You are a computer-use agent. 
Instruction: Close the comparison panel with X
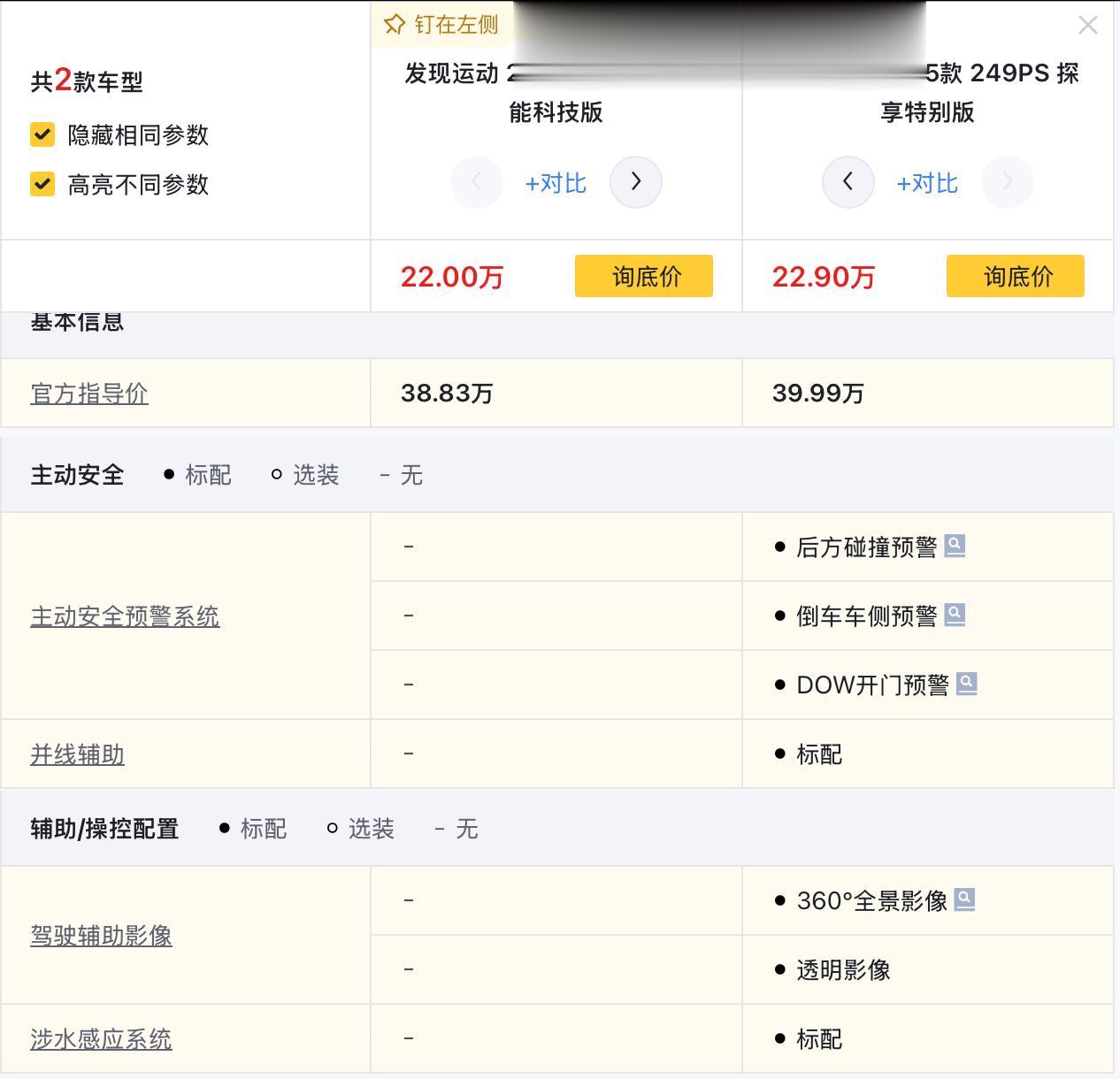pyautogui.click(x=1088, y=26)
